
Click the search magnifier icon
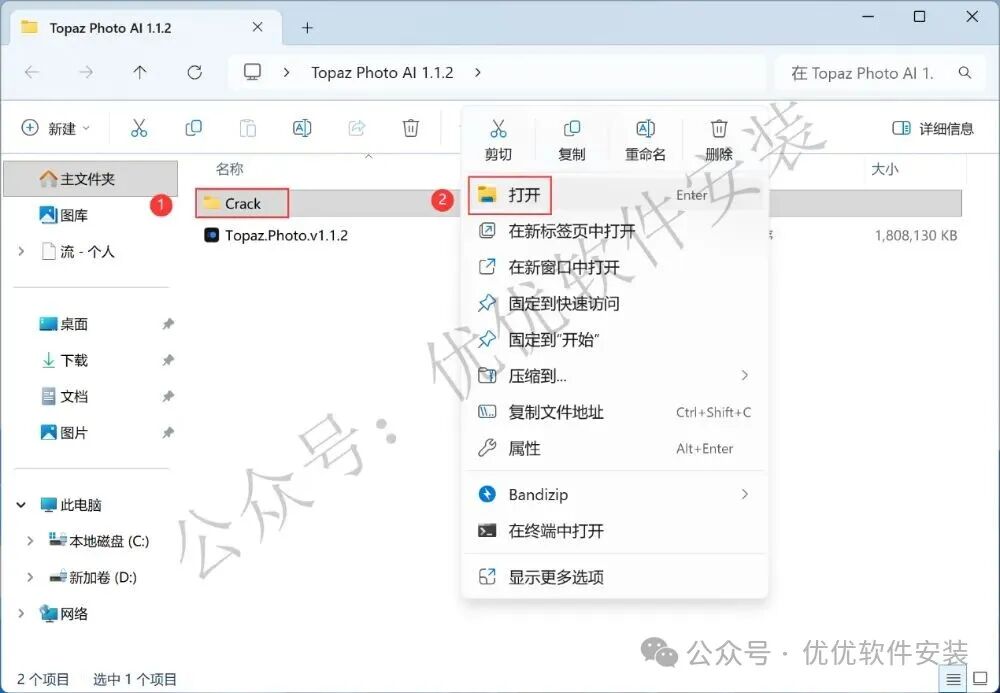[965, 73]
